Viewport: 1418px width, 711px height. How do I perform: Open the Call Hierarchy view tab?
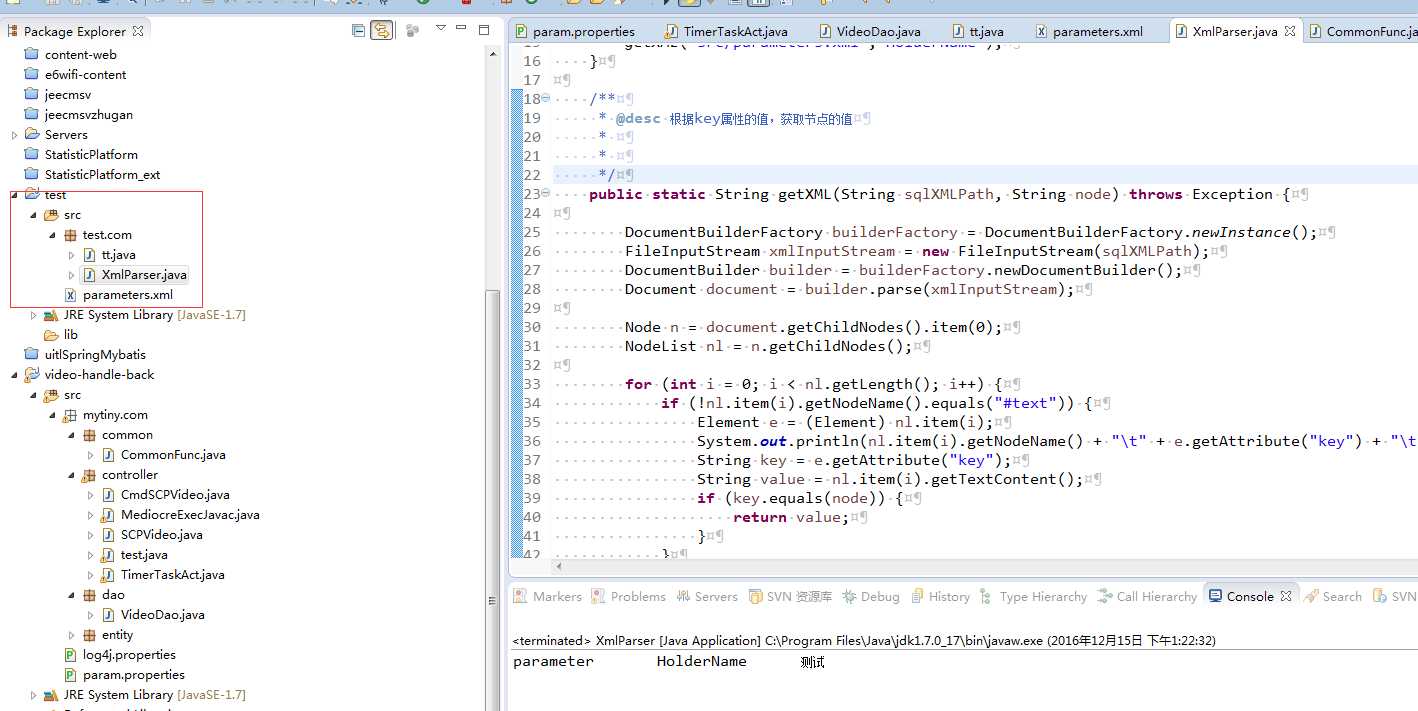1147,596
